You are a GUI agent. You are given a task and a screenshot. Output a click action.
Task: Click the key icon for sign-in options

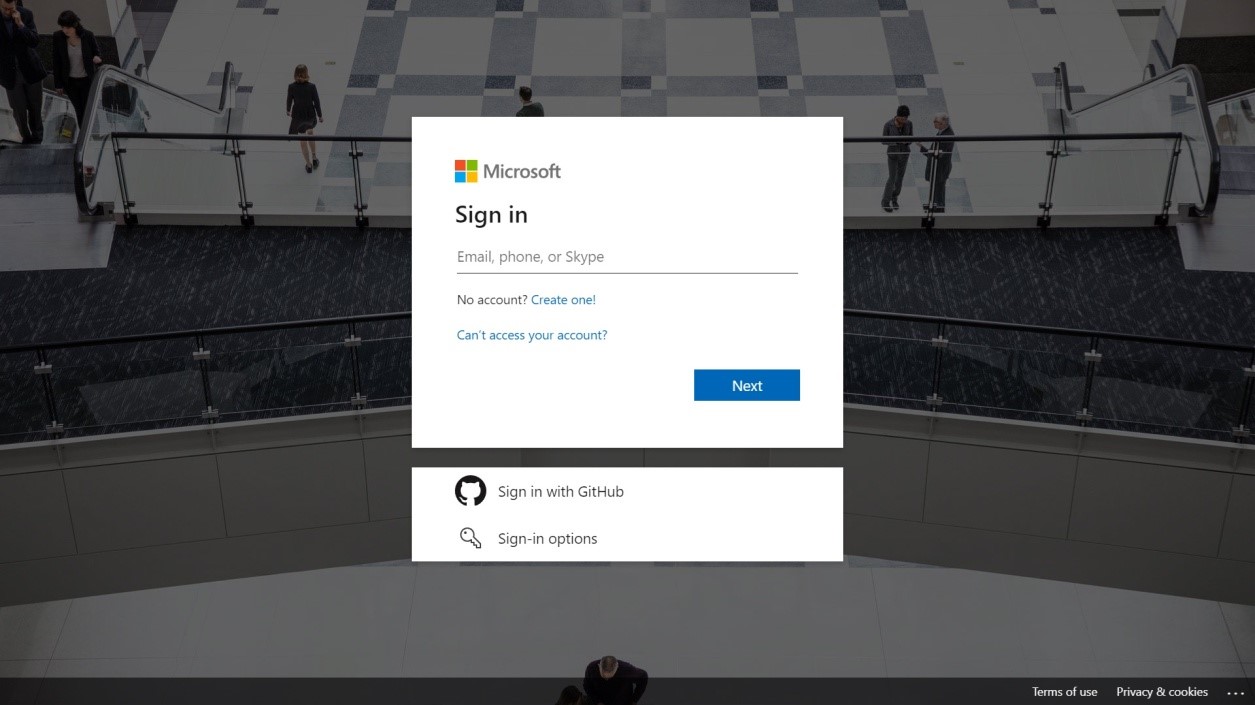(470, 538)
